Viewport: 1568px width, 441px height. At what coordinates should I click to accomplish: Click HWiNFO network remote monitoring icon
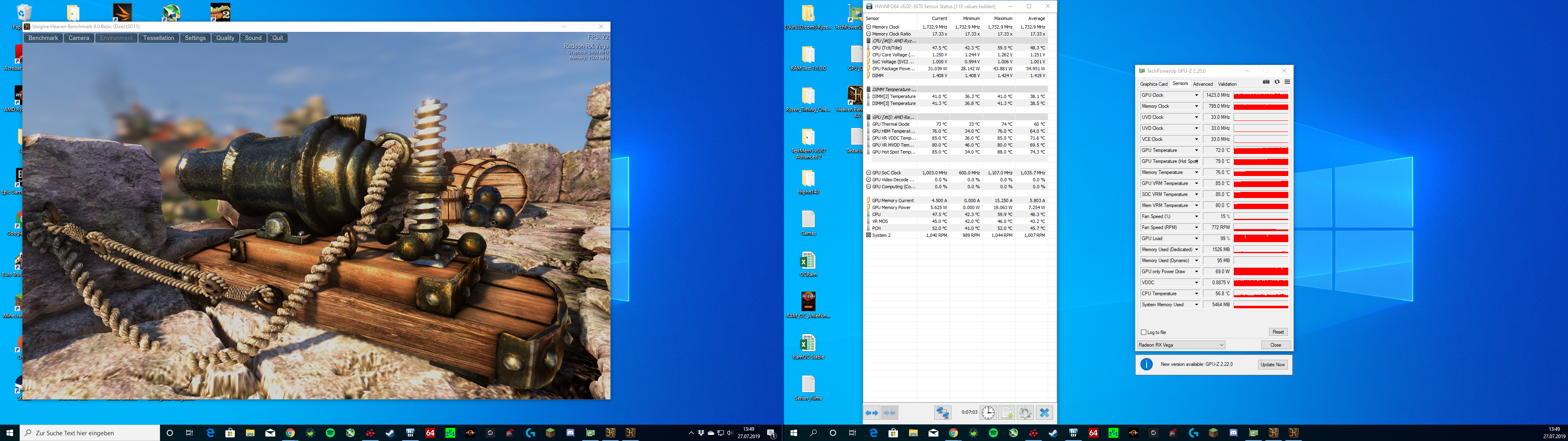tap(943, 413)
